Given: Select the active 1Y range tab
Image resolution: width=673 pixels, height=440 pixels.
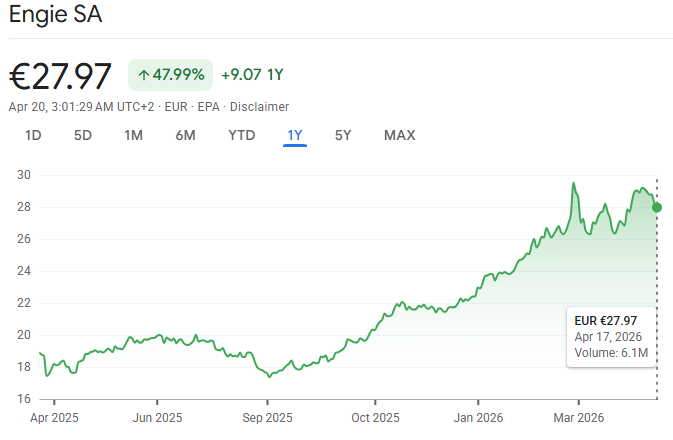Looking at the screenshot, I should point(295,136).
